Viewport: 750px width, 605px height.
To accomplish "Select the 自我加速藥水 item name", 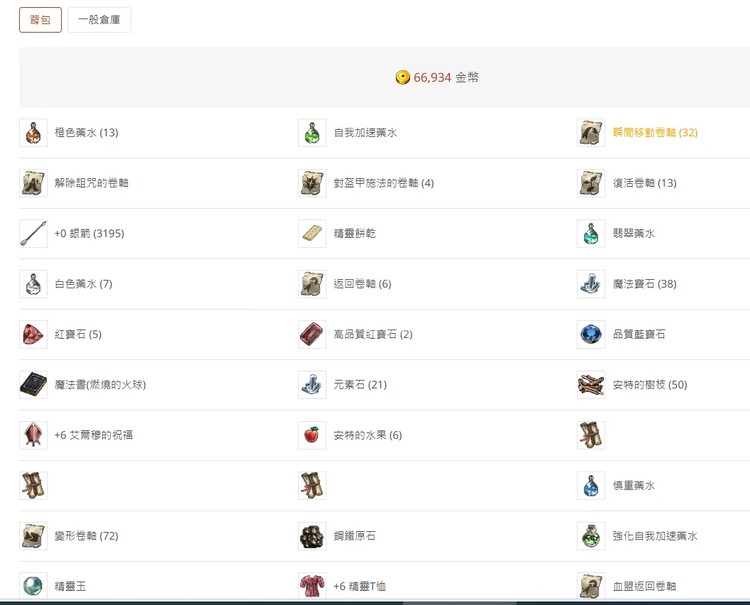I will coord(365,132).
